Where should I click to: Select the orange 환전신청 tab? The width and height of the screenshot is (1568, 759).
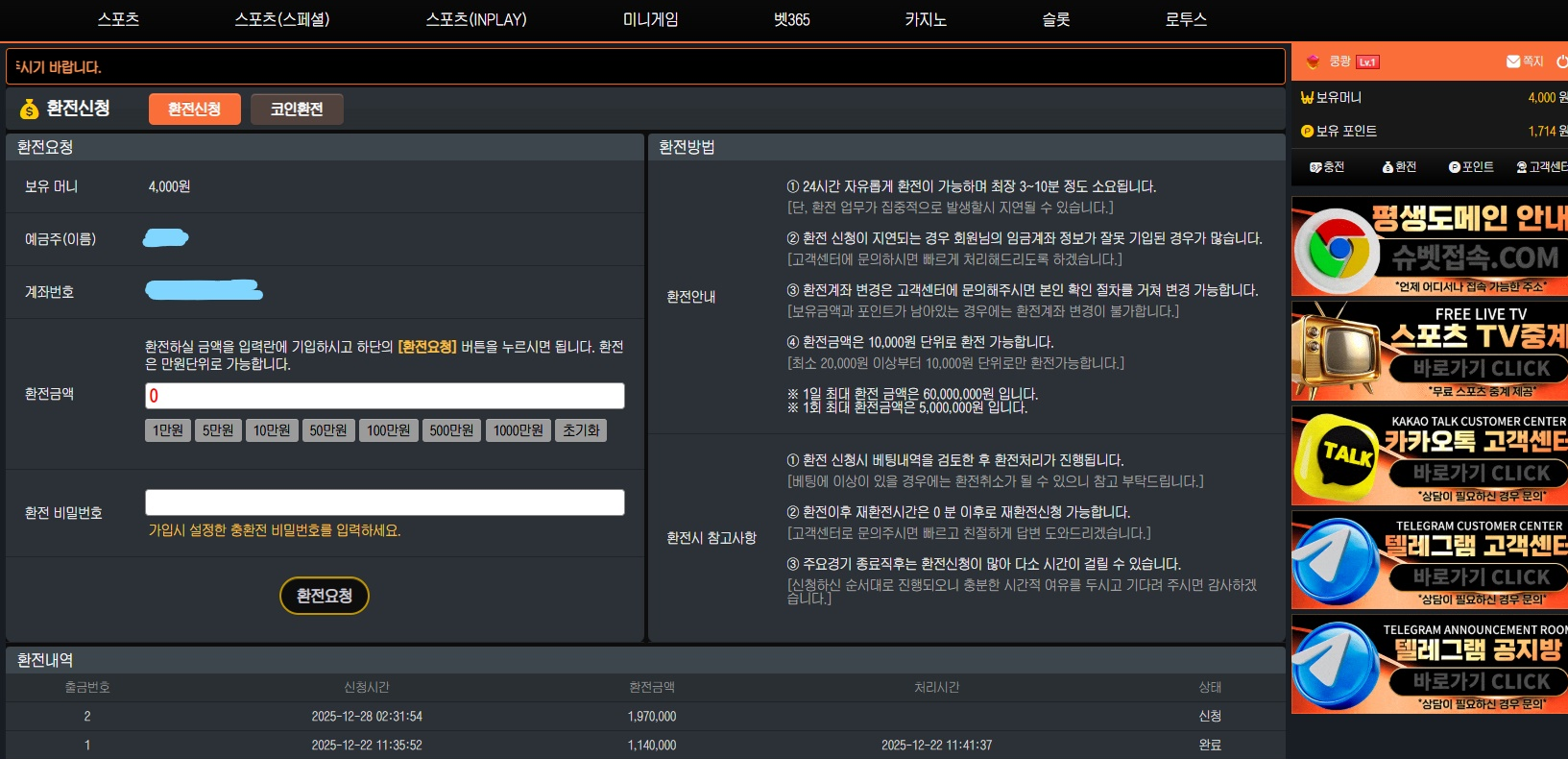coord(194,110)
